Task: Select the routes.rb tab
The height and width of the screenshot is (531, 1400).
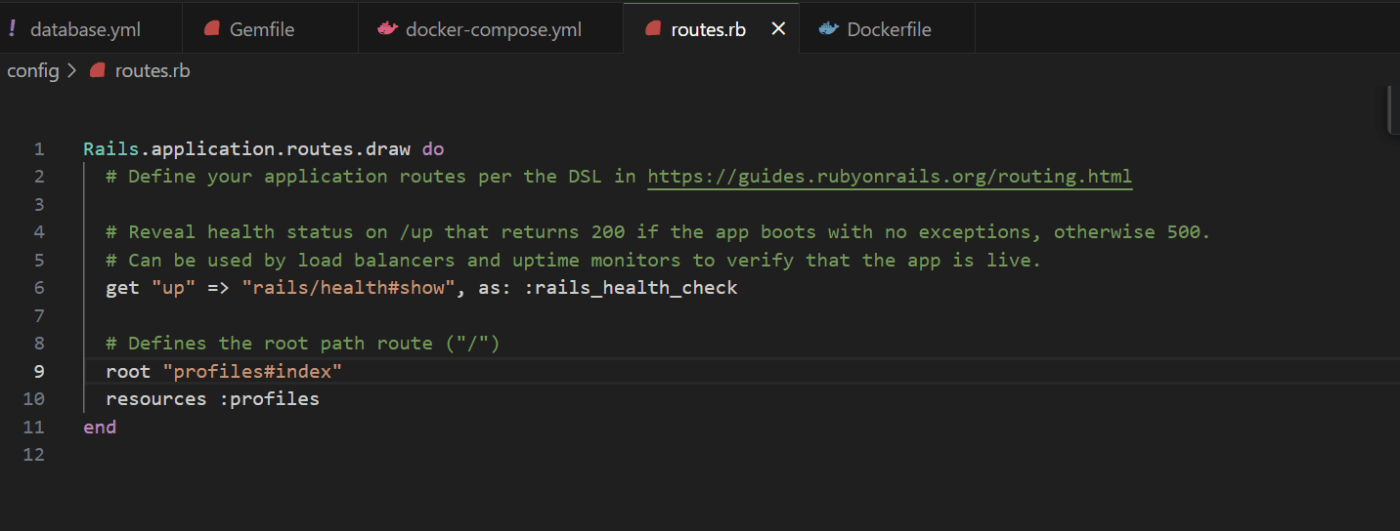Action: point(711,29)
